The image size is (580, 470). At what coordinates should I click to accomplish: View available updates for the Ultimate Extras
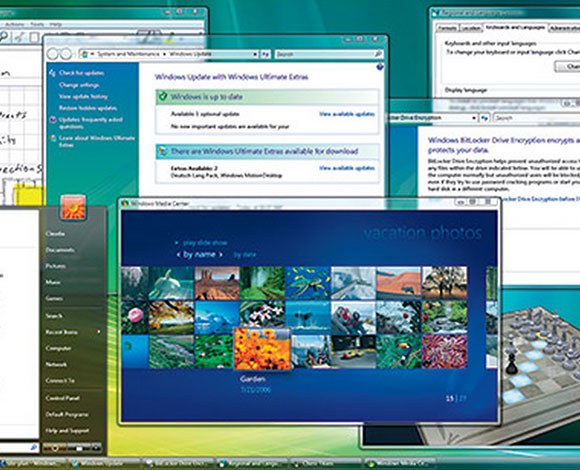347,168
